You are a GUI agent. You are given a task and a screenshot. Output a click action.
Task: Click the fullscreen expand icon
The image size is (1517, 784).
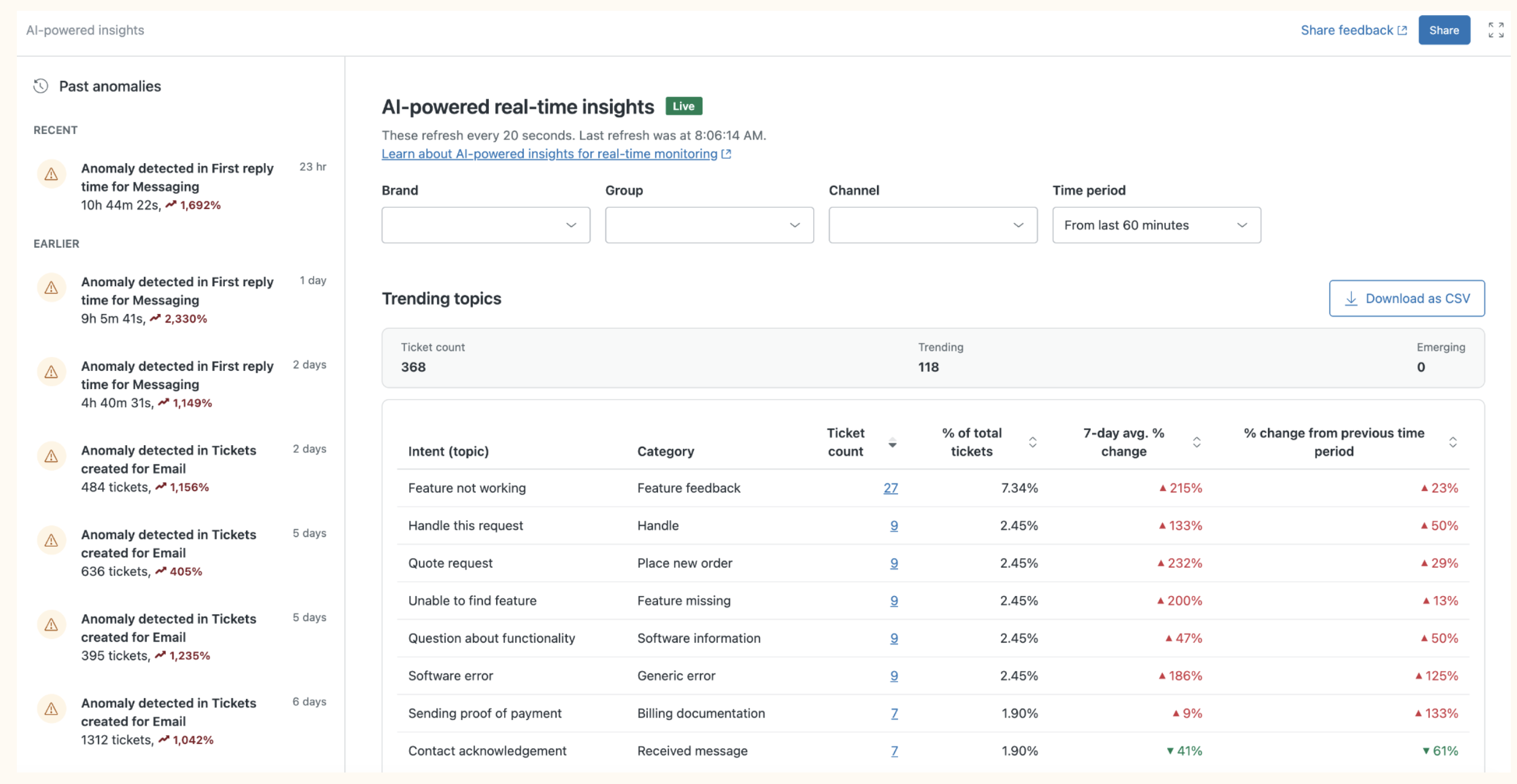tap(1496, 30)
